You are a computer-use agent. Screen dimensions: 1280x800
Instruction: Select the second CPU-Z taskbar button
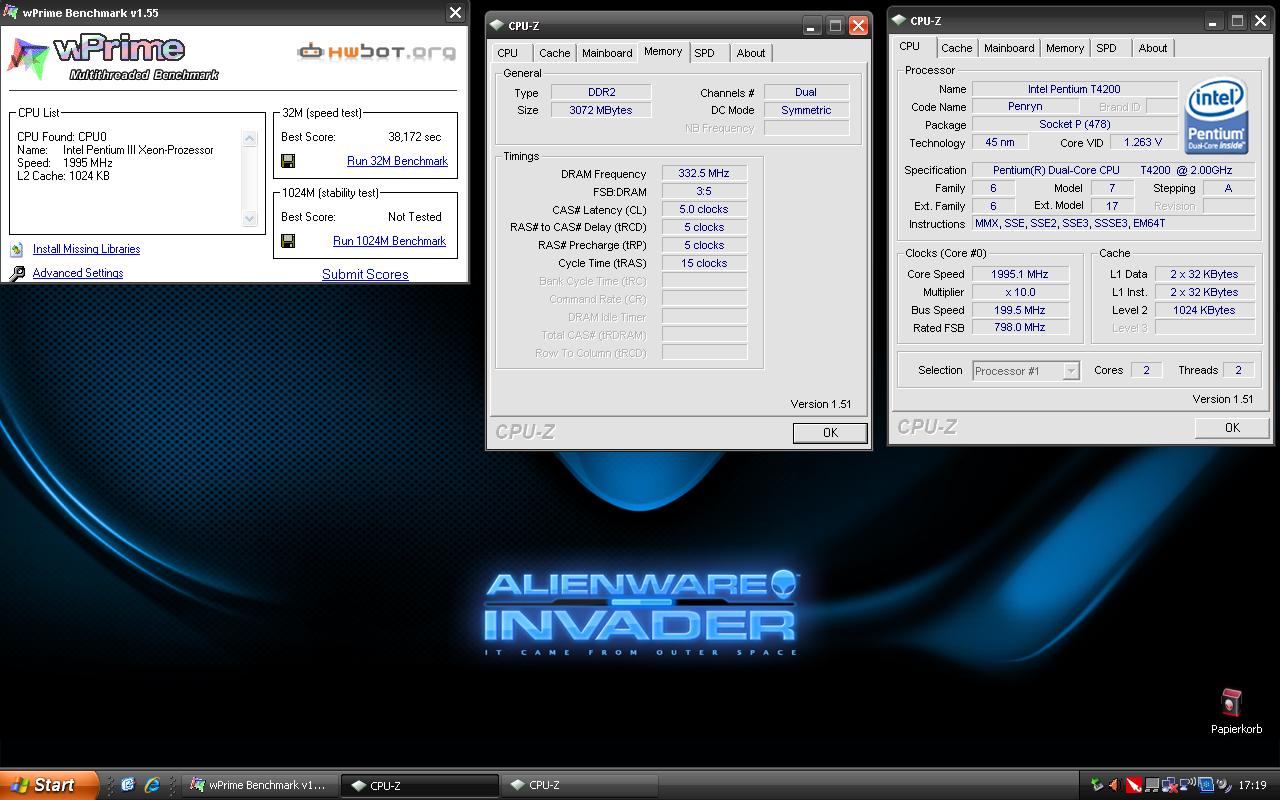point(578,785)
